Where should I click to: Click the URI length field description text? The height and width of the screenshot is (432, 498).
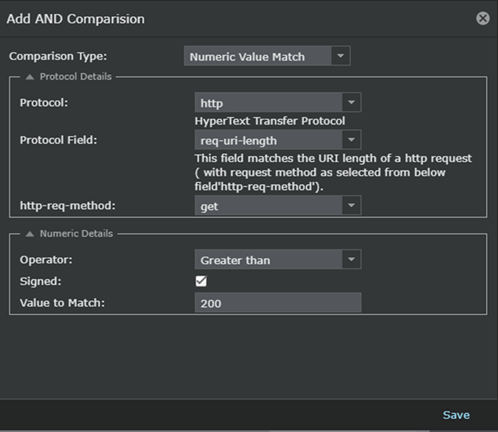pos(333,172)
